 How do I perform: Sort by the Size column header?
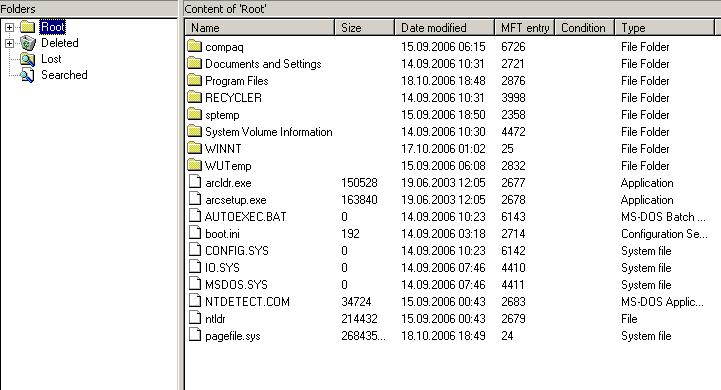point(365,28)
